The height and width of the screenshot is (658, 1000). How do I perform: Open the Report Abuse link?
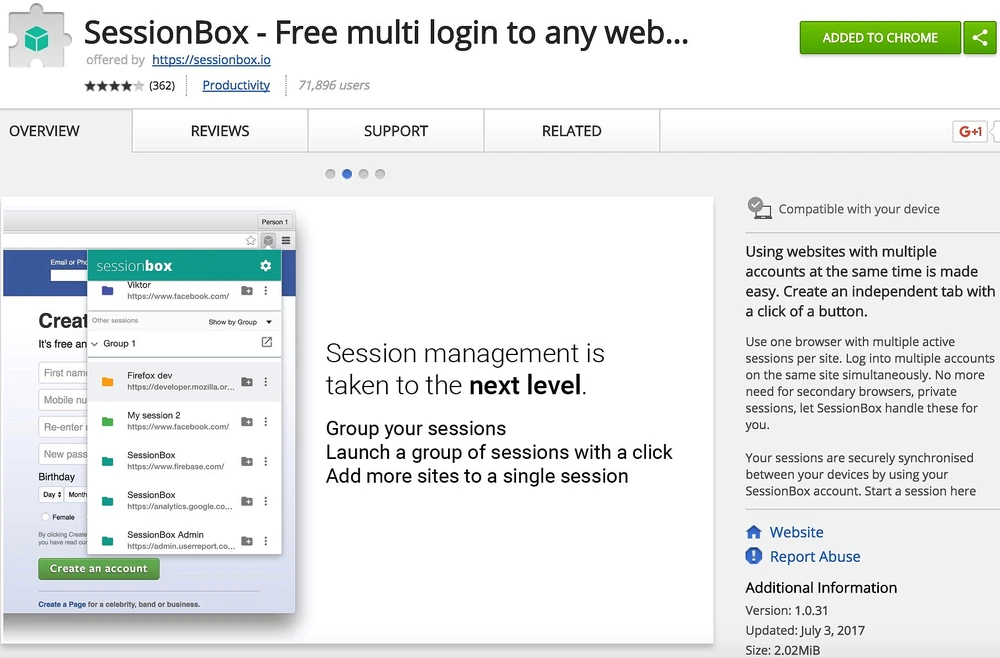(814, 557)
